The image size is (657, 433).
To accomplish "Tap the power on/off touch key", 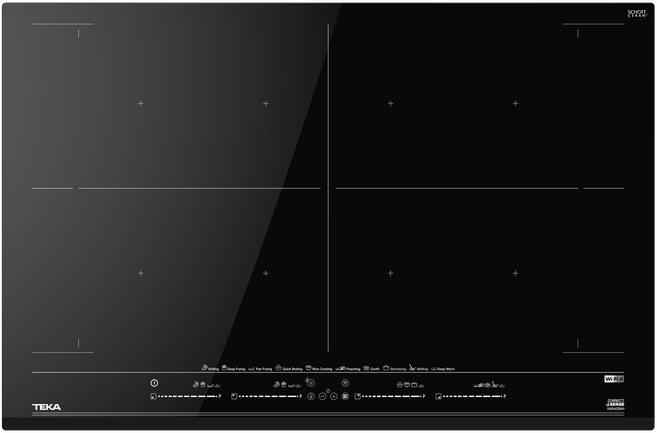I will coord(154,383).
